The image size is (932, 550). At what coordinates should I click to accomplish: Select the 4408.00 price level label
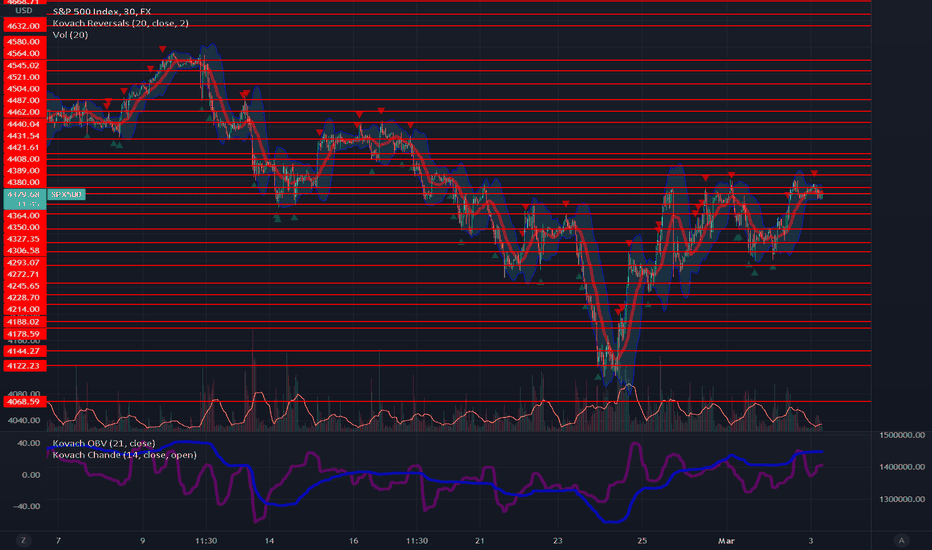click(24, 159)
